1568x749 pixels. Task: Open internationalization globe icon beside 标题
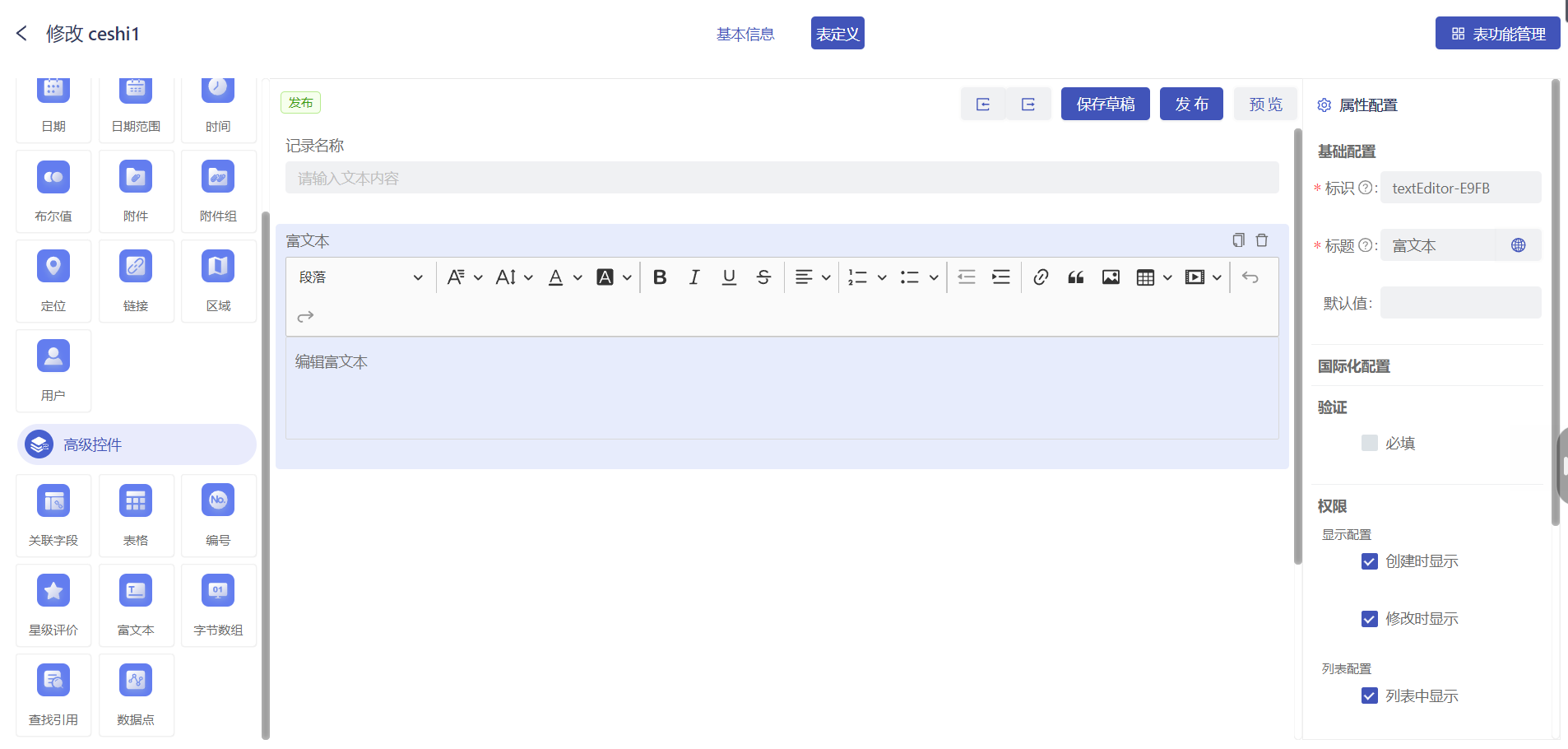(1519, 245)
